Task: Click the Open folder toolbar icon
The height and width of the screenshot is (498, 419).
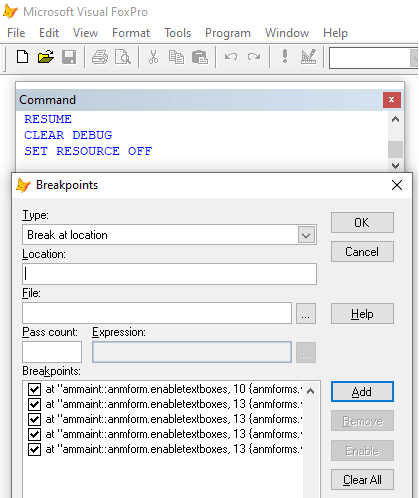Action: pos(46,57)
